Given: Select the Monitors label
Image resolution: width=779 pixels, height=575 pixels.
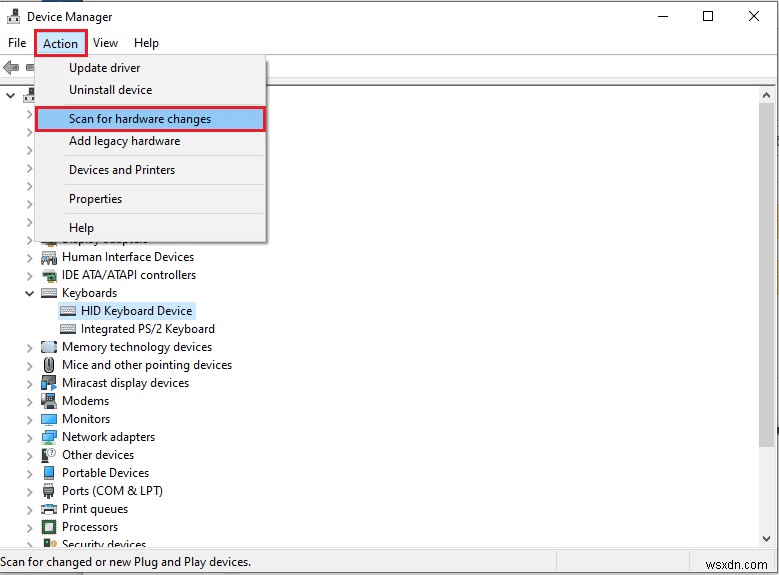Looking at the screenshot, I should [86, 419].
